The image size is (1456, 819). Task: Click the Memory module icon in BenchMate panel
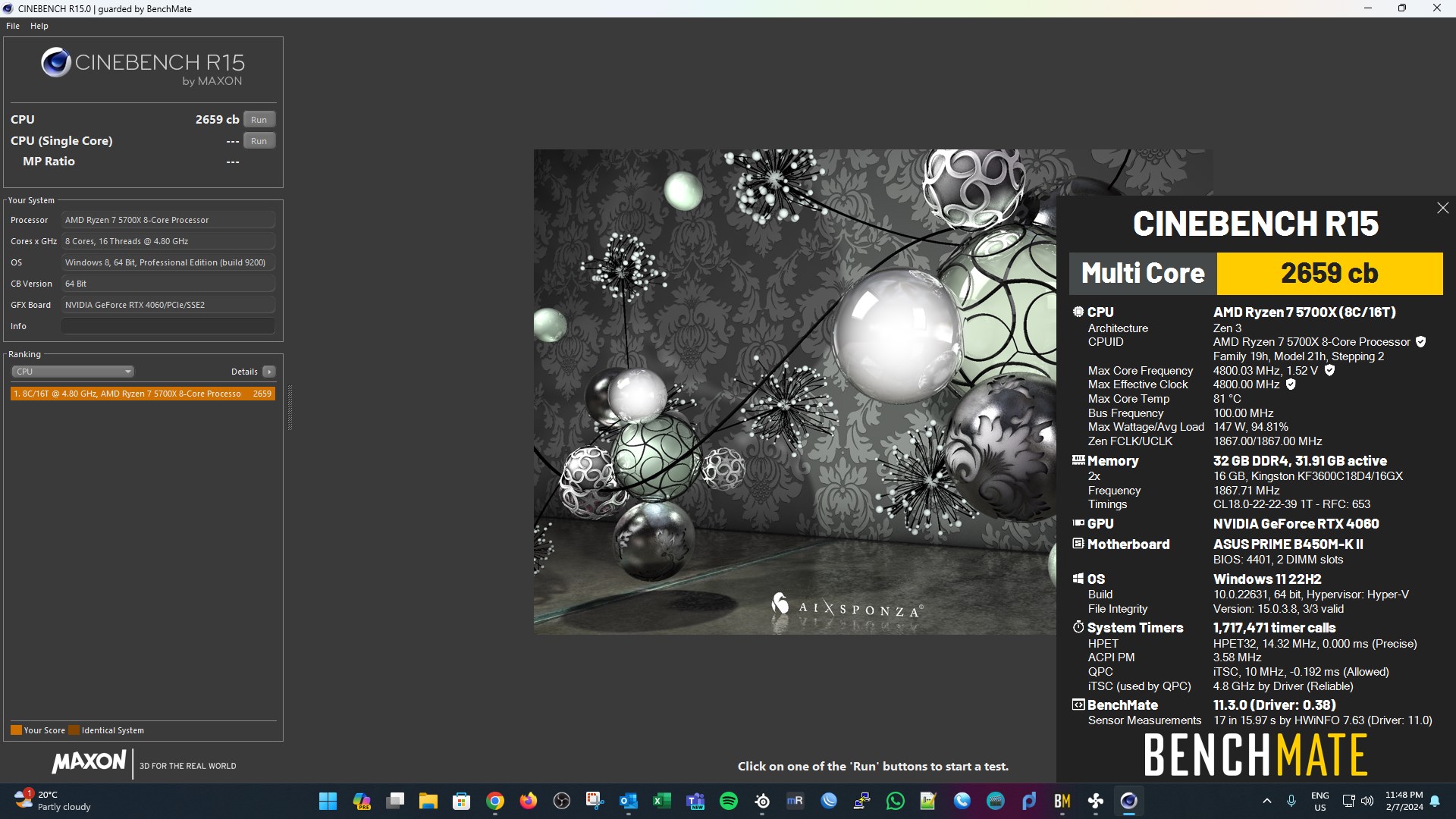[1078, 460]
